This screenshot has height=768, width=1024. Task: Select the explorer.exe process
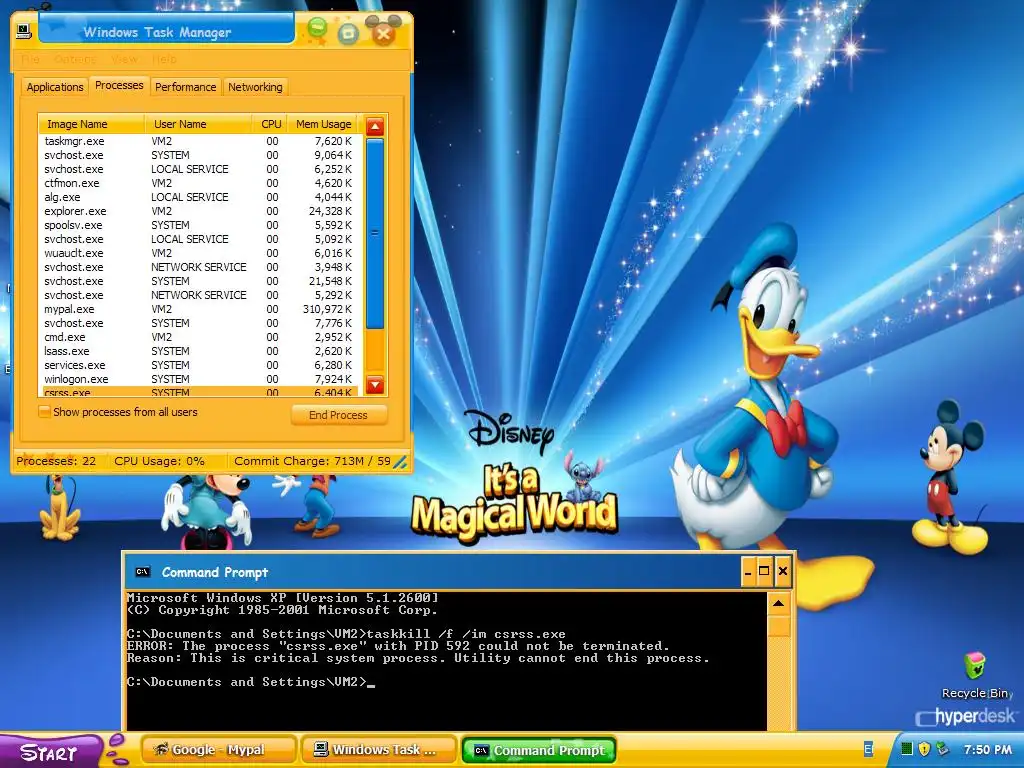point(199,212)
